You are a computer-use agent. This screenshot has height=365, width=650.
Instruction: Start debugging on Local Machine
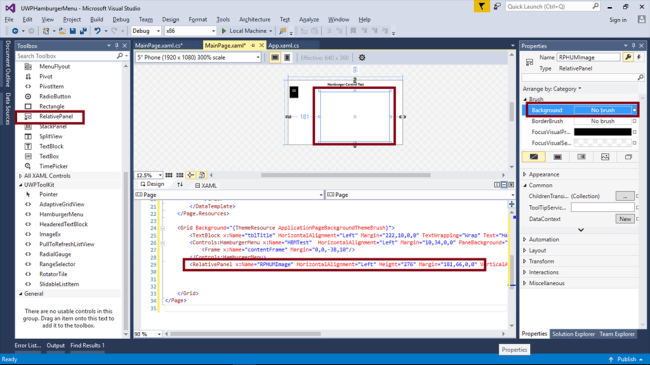(x=246, y=31)
